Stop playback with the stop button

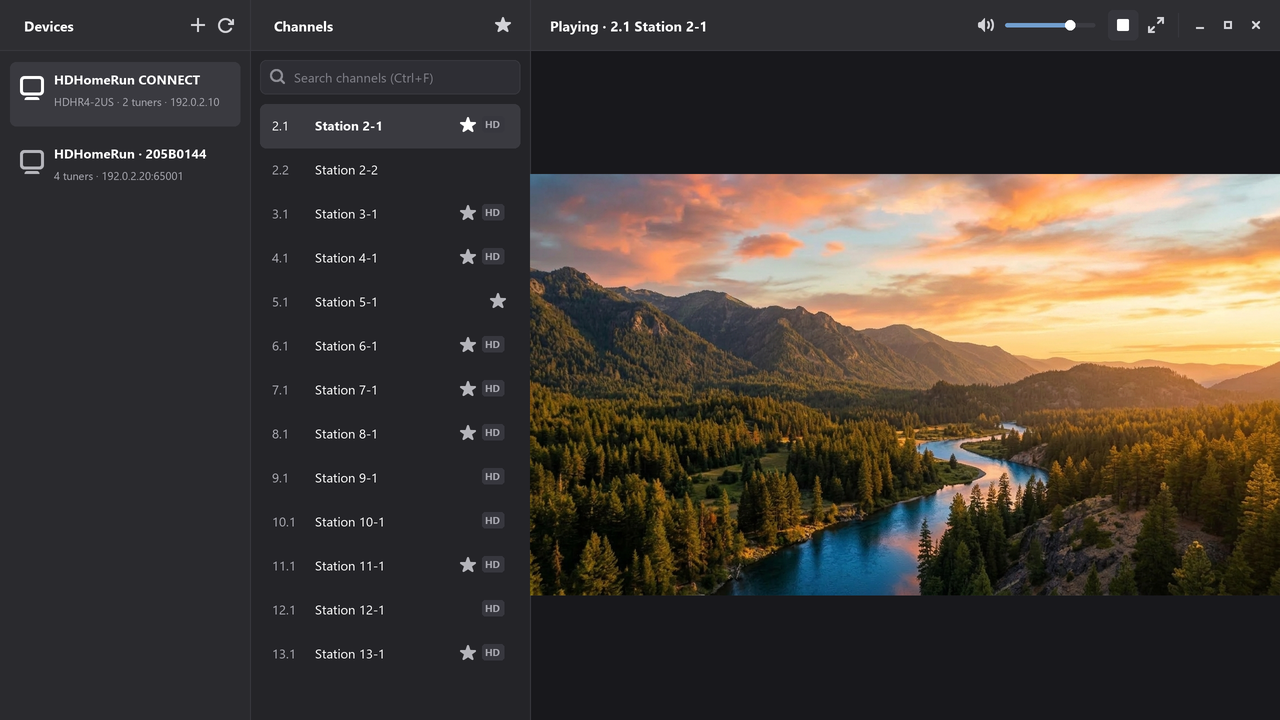[x=1123, y=25]
